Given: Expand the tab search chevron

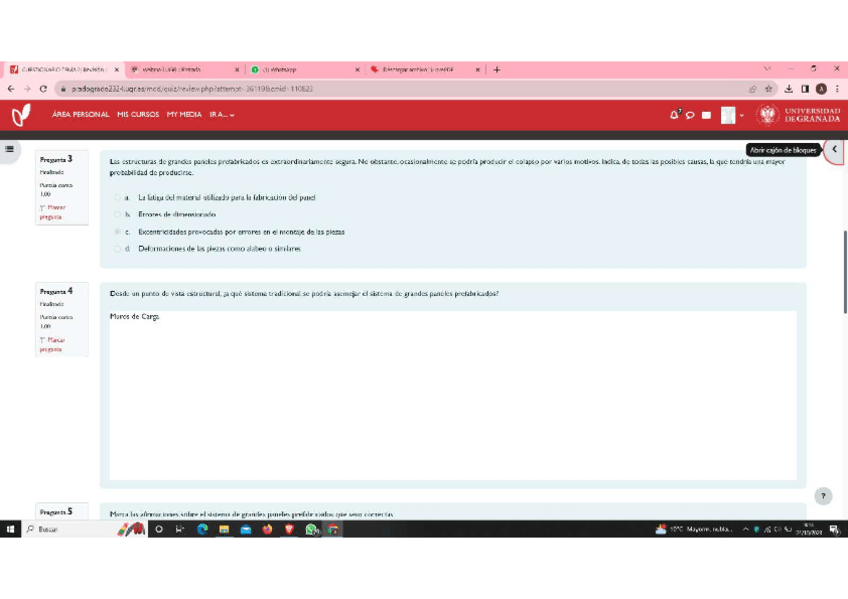Looking at the screenshot, I should pos(767,69).
